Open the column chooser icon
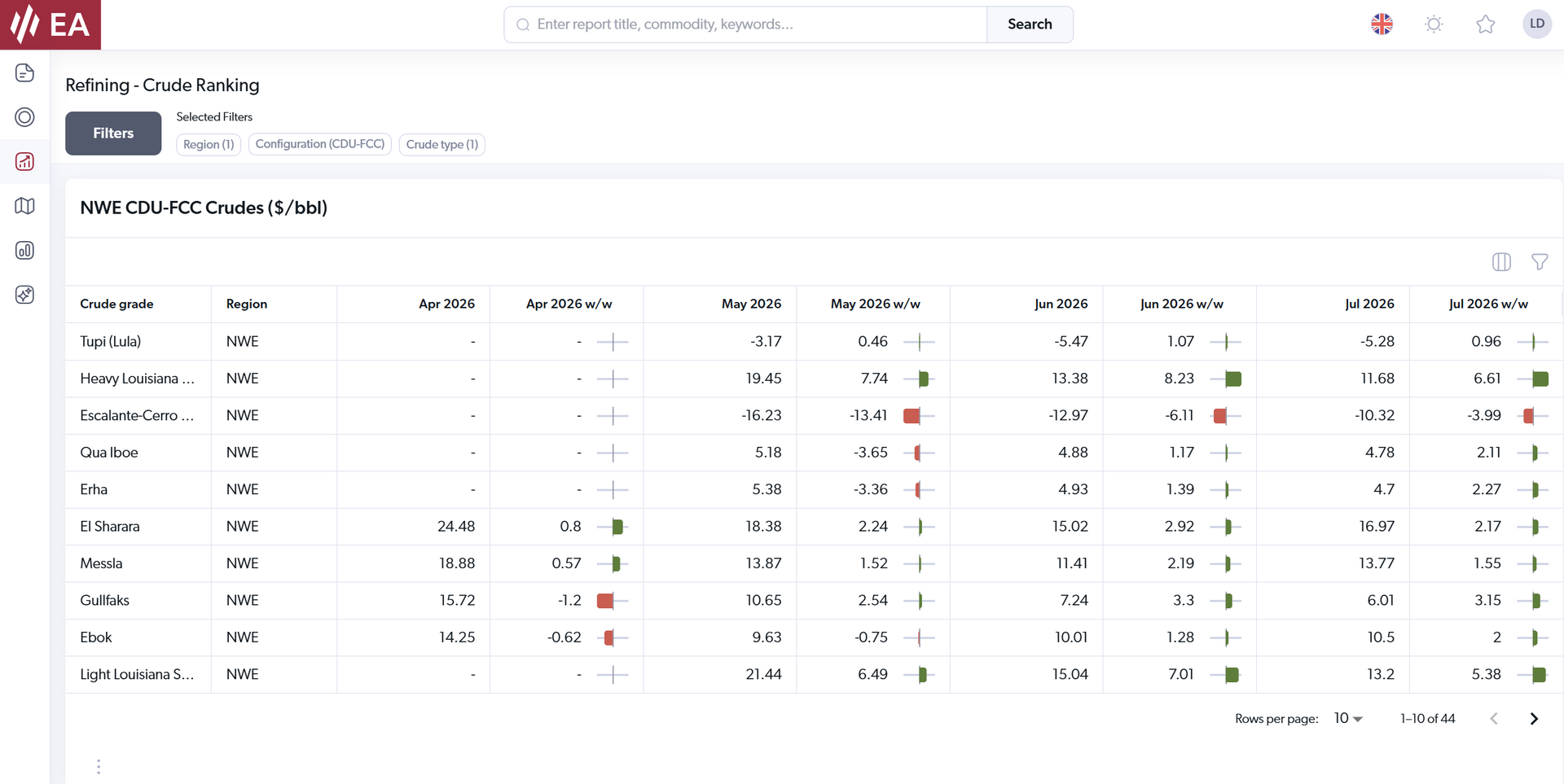This screenshot has width=1564, height=784. pos(1500,262)
